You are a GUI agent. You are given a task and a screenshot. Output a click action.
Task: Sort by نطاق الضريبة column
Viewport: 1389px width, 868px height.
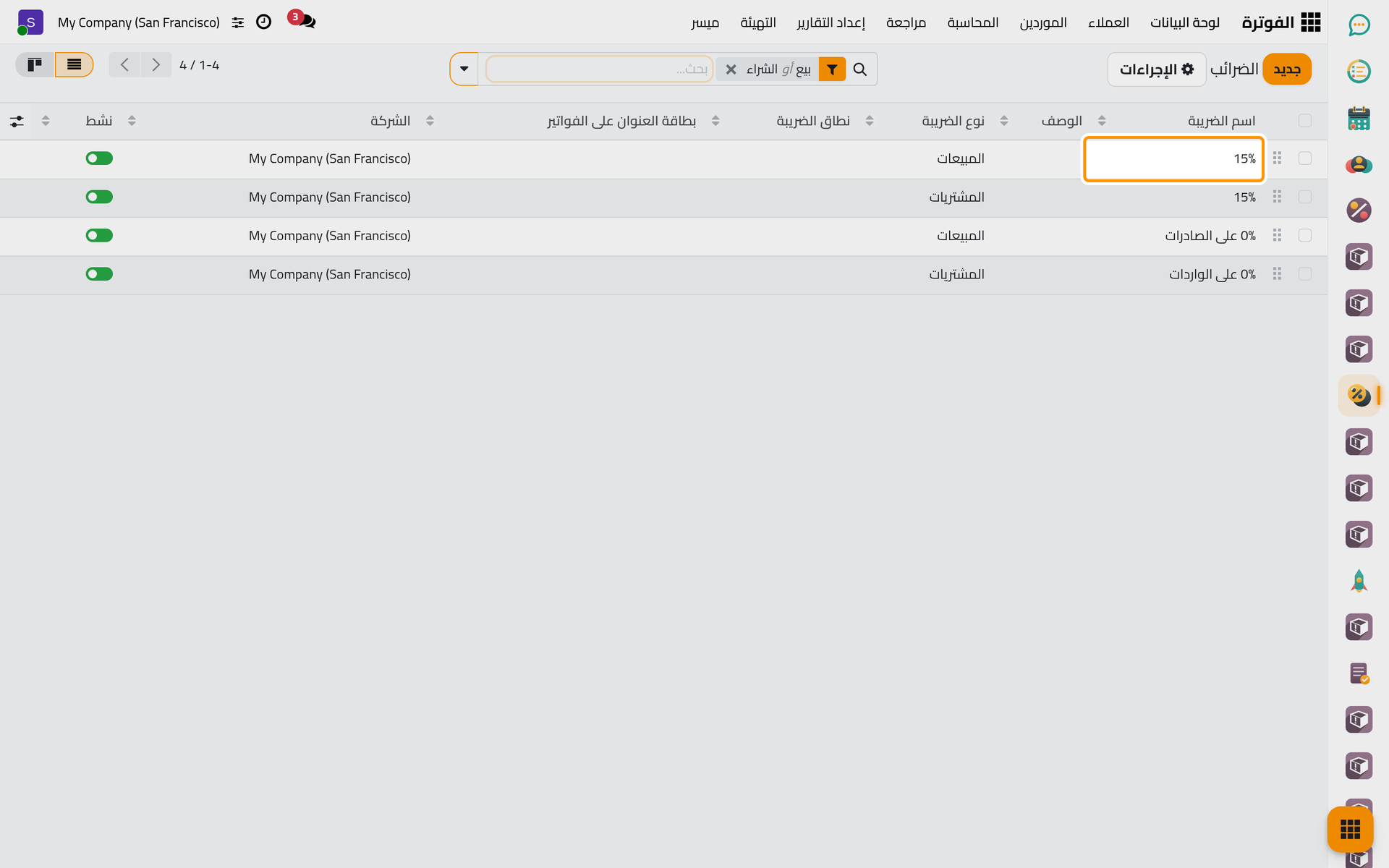pyautogui.click(x=813, y=121)
